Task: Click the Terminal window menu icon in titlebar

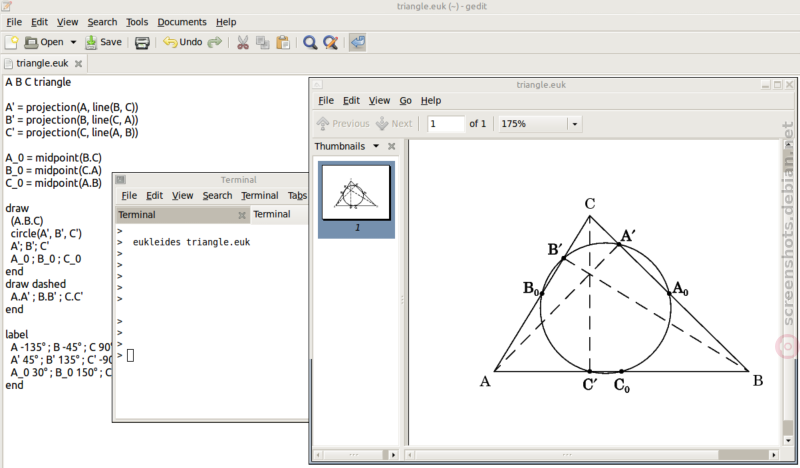Action: pos(120,180)
